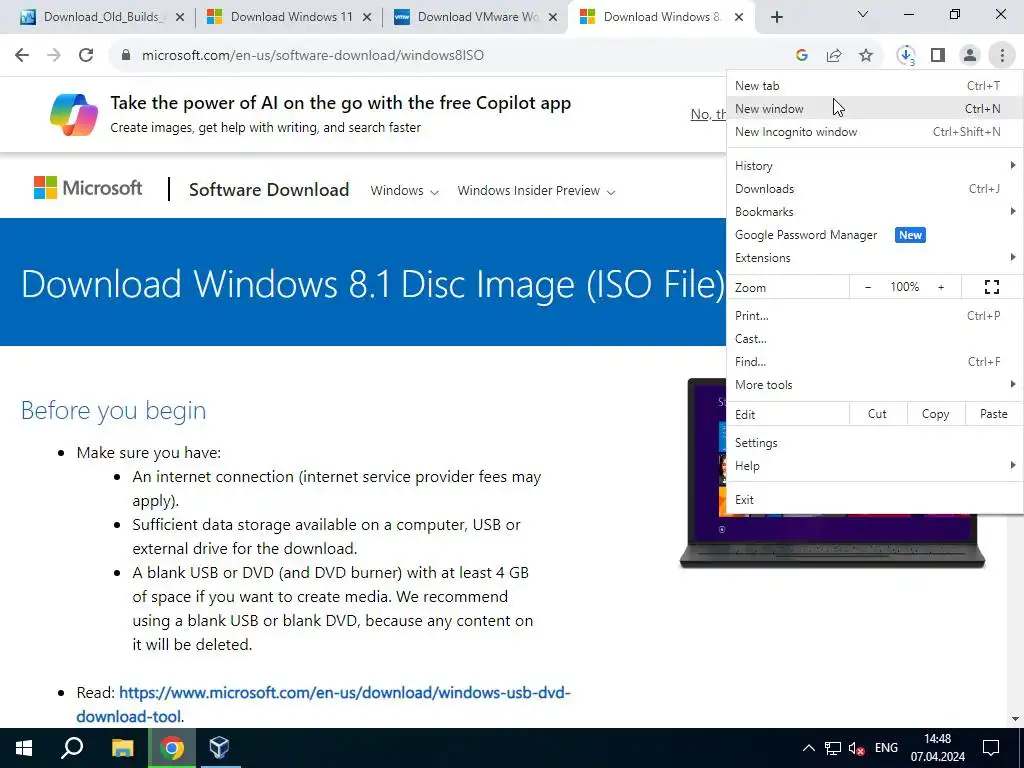Click the site lock icon in address bar
The image size is (1024, 768).
point(126,56)
